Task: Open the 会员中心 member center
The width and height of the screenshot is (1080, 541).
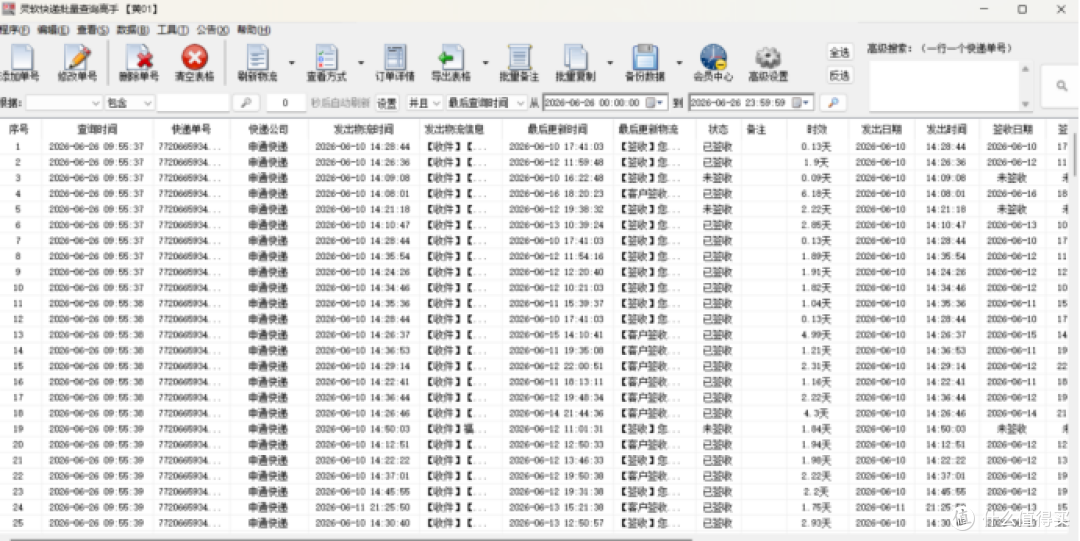Action: pos(713,63)
